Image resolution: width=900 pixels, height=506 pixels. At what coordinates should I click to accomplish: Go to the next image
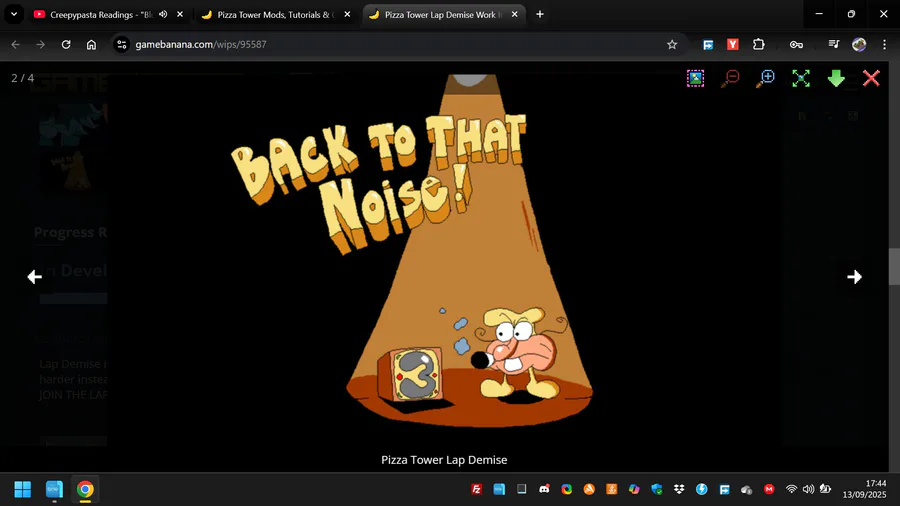pos(854,277)
